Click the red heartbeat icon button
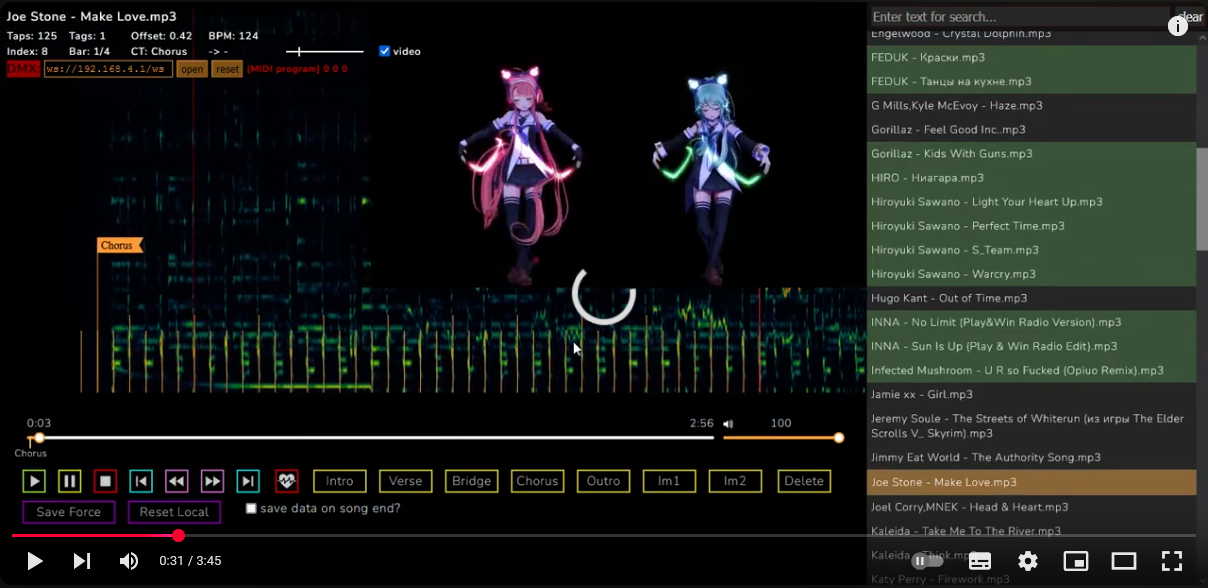1208x588 pixels. [286, 481]
